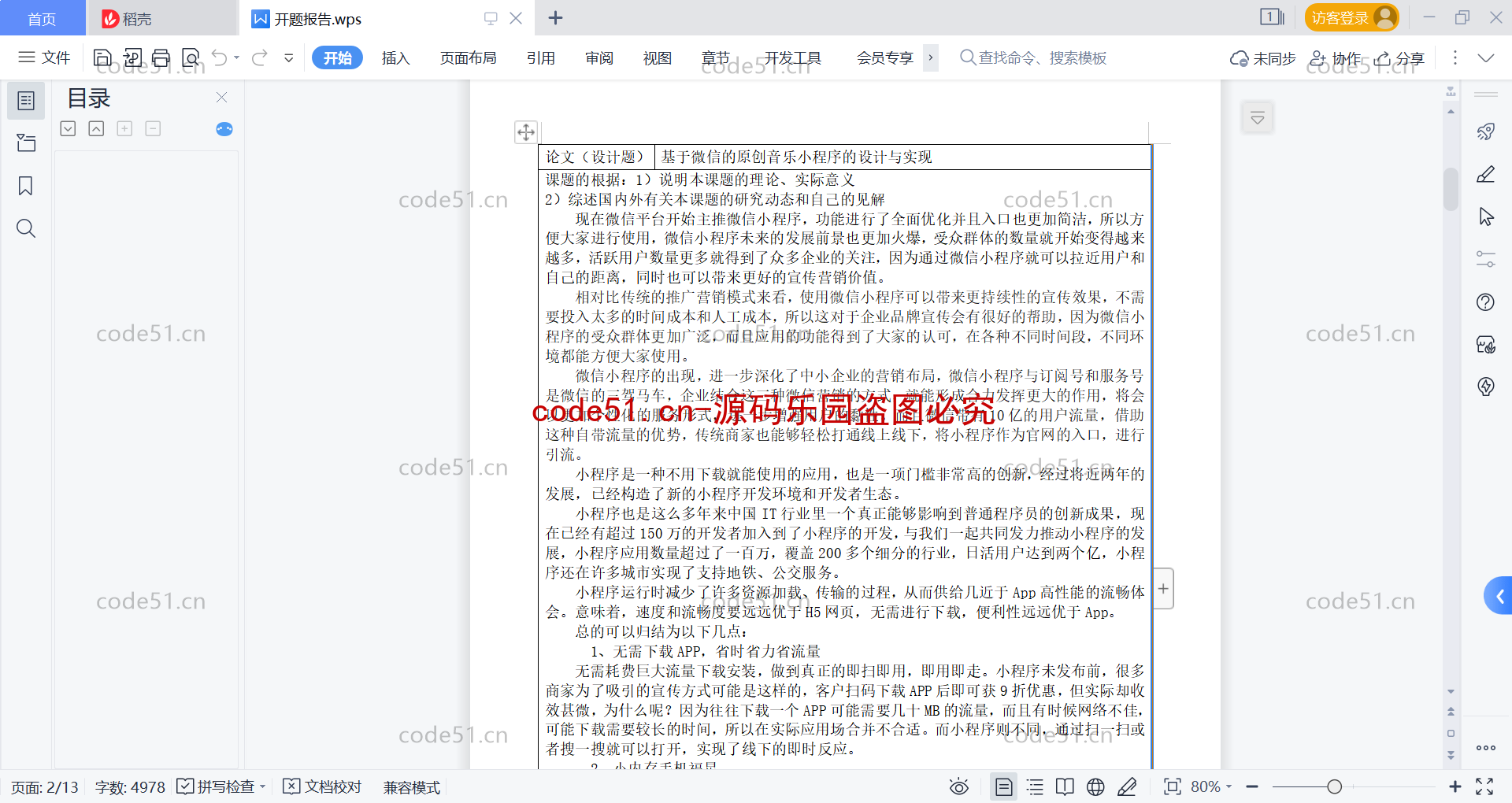Open the 文件 menu
Image resolution: width=1512 pixels, height=803 pixels.
(44, 57)
